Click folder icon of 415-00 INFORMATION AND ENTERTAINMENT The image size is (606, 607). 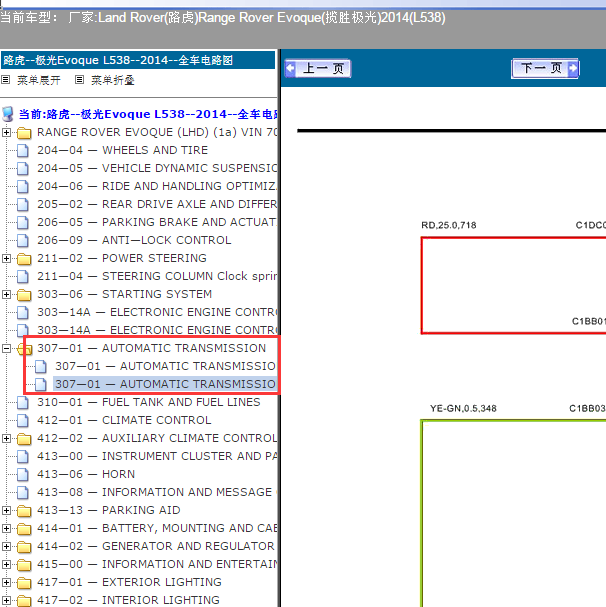click(x=24, y=564)
